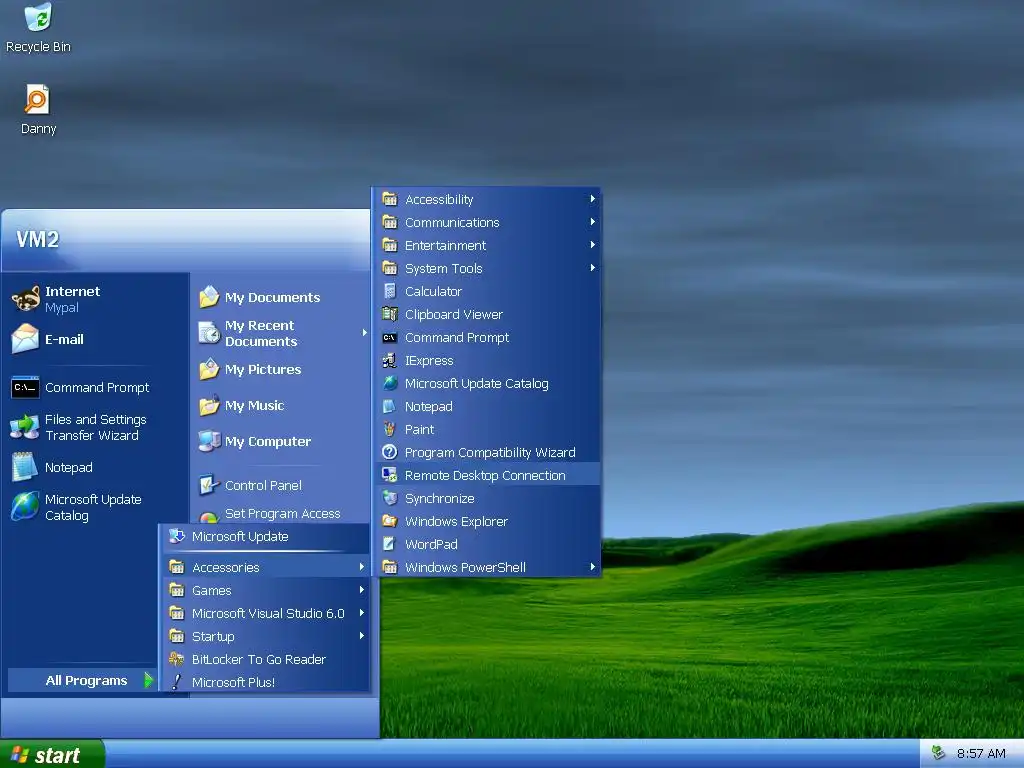1024x768 pixels.
Task: Click the Command Prompt icon in Accessories submenu
Action: tap(390, 338)
